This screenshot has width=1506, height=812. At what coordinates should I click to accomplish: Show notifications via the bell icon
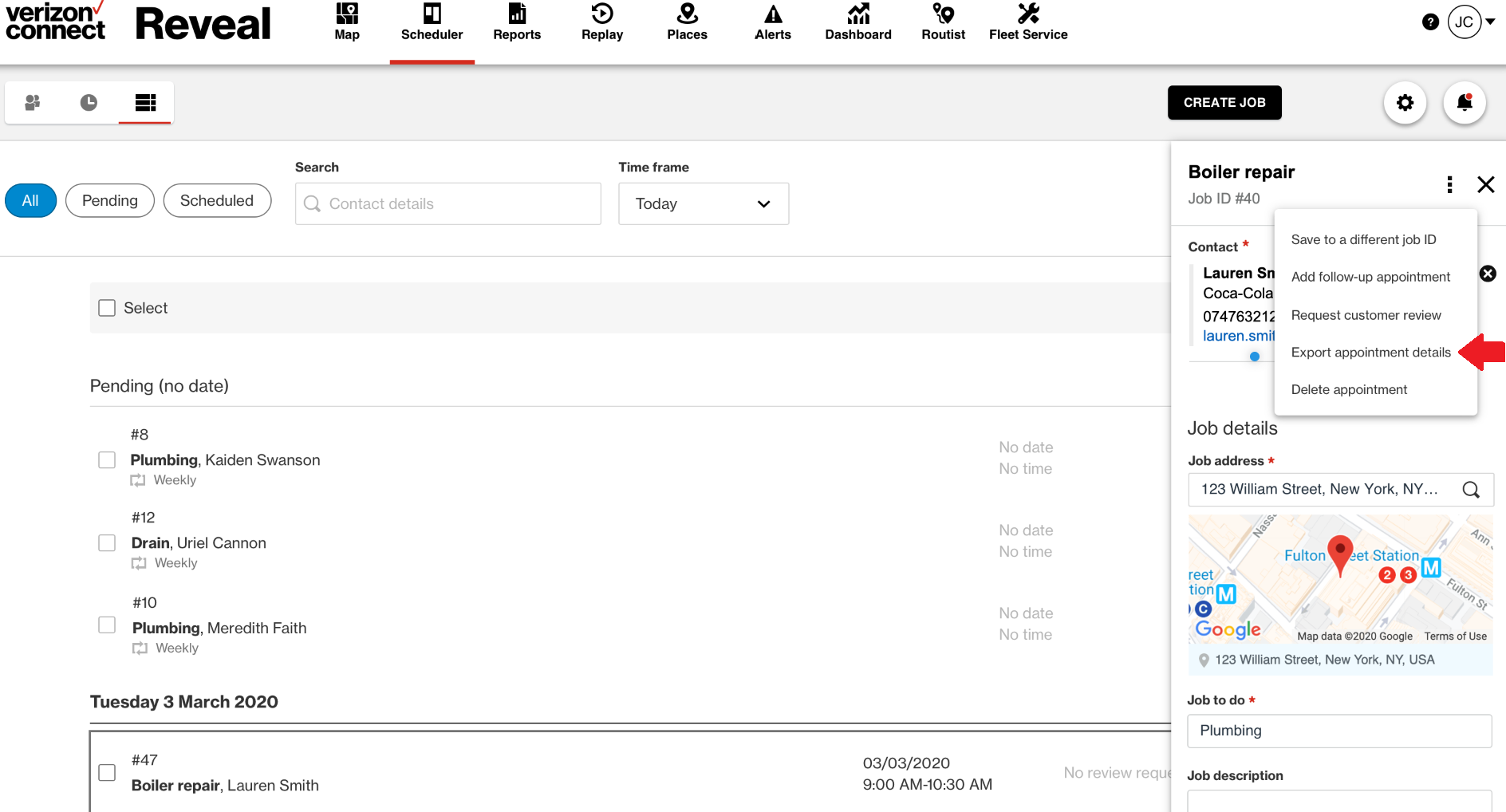pyautogui.click(x=1465, y=103)
